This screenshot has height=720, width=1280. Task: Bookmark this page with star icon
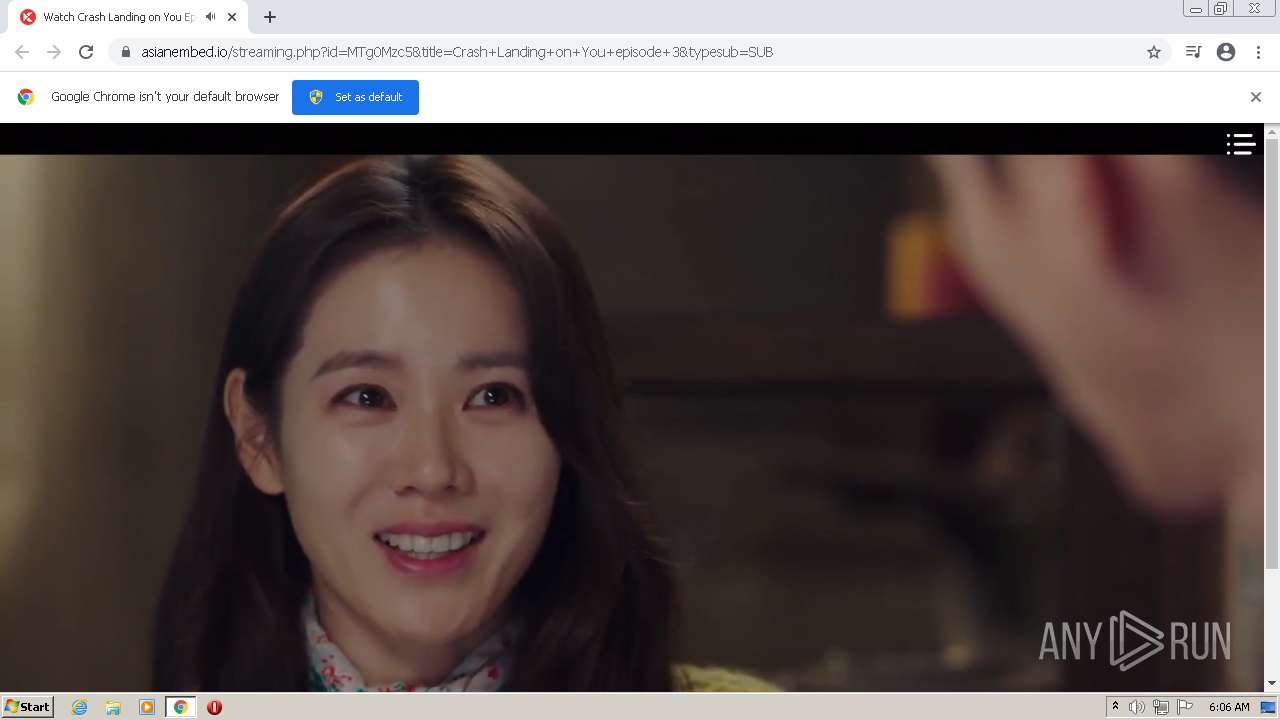(1154, 52)
